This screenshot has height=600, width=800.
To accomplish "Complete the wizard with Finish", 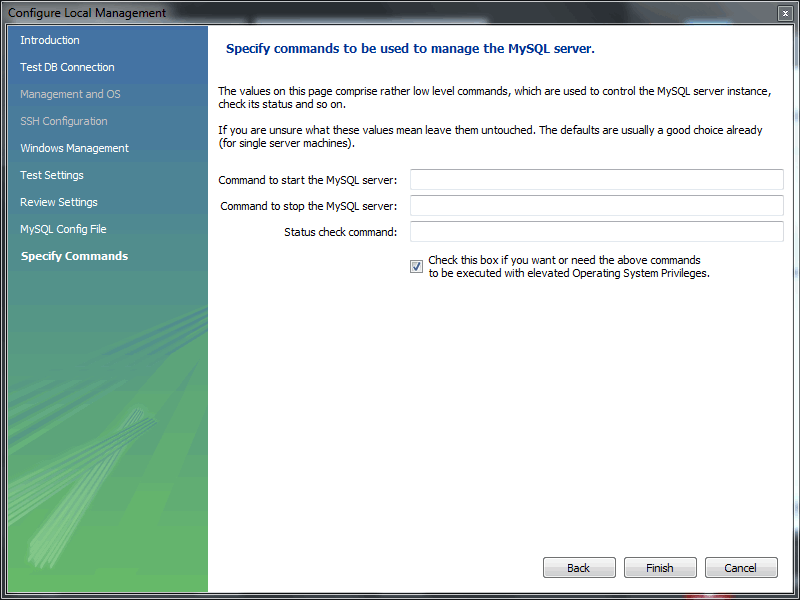I will coord(660,567).
